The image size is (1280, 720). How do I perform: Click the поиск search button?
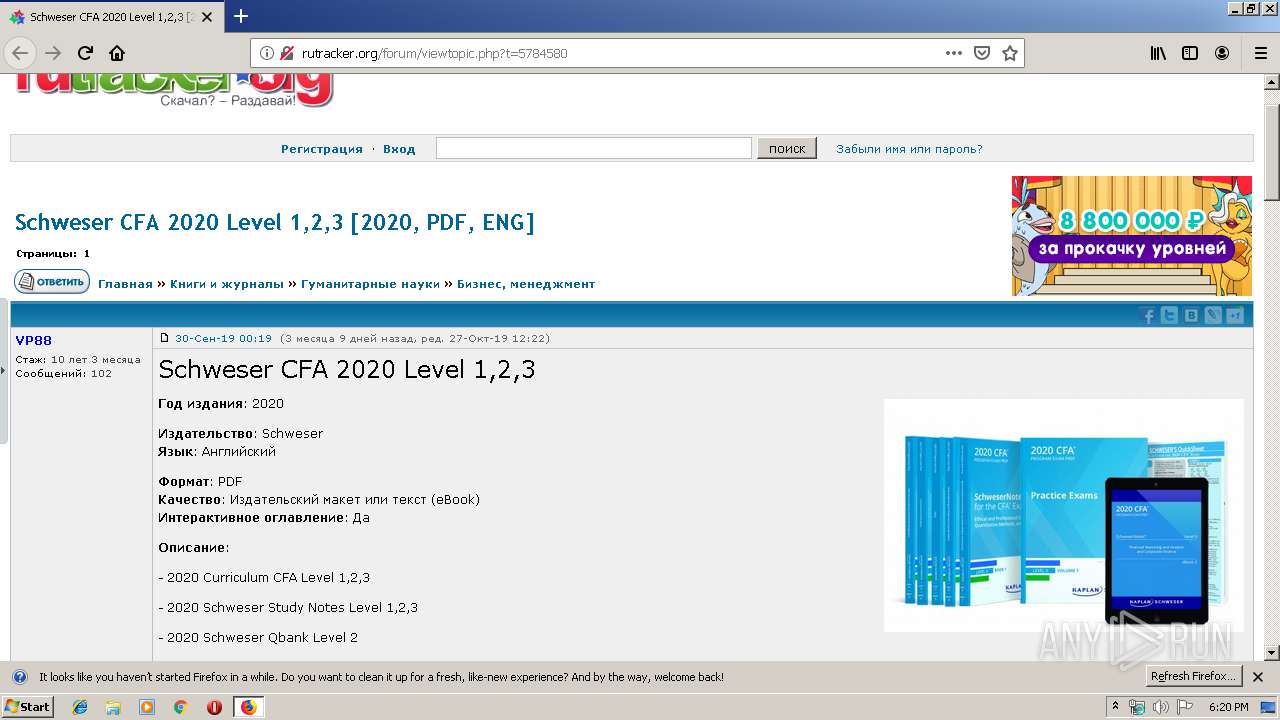(787, 148)
